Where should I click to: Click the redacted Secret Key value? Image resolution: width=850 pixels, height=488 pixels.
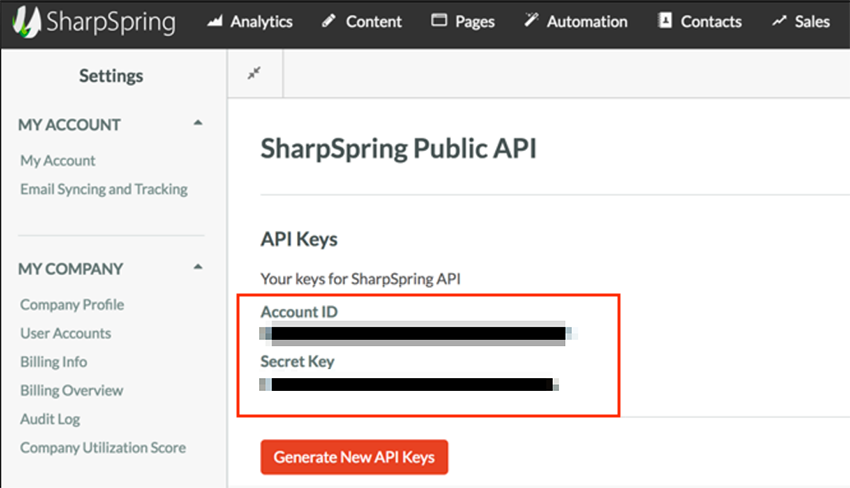409,384
